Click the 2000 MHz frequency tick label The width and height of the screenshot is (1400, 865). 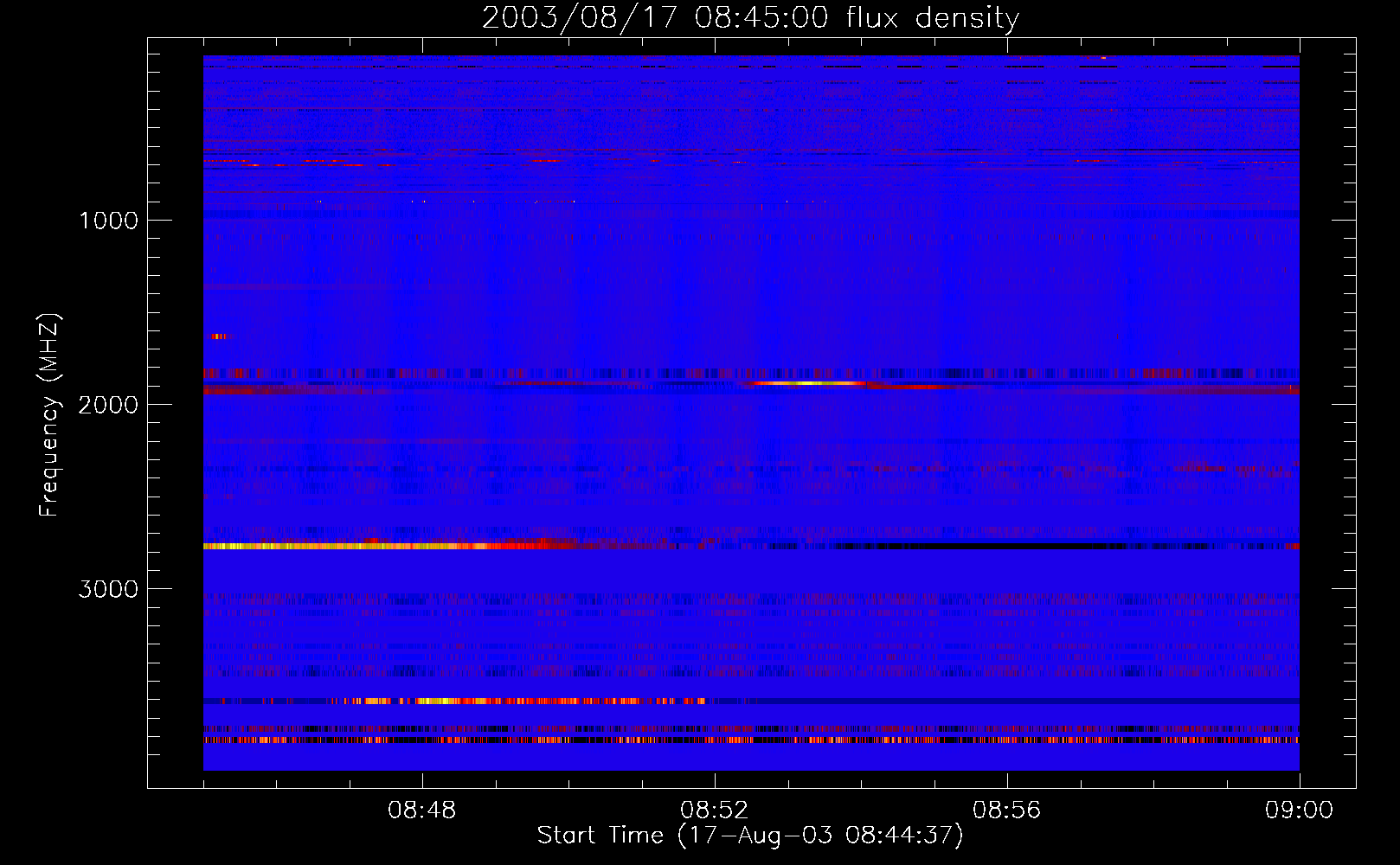[108, 405]
